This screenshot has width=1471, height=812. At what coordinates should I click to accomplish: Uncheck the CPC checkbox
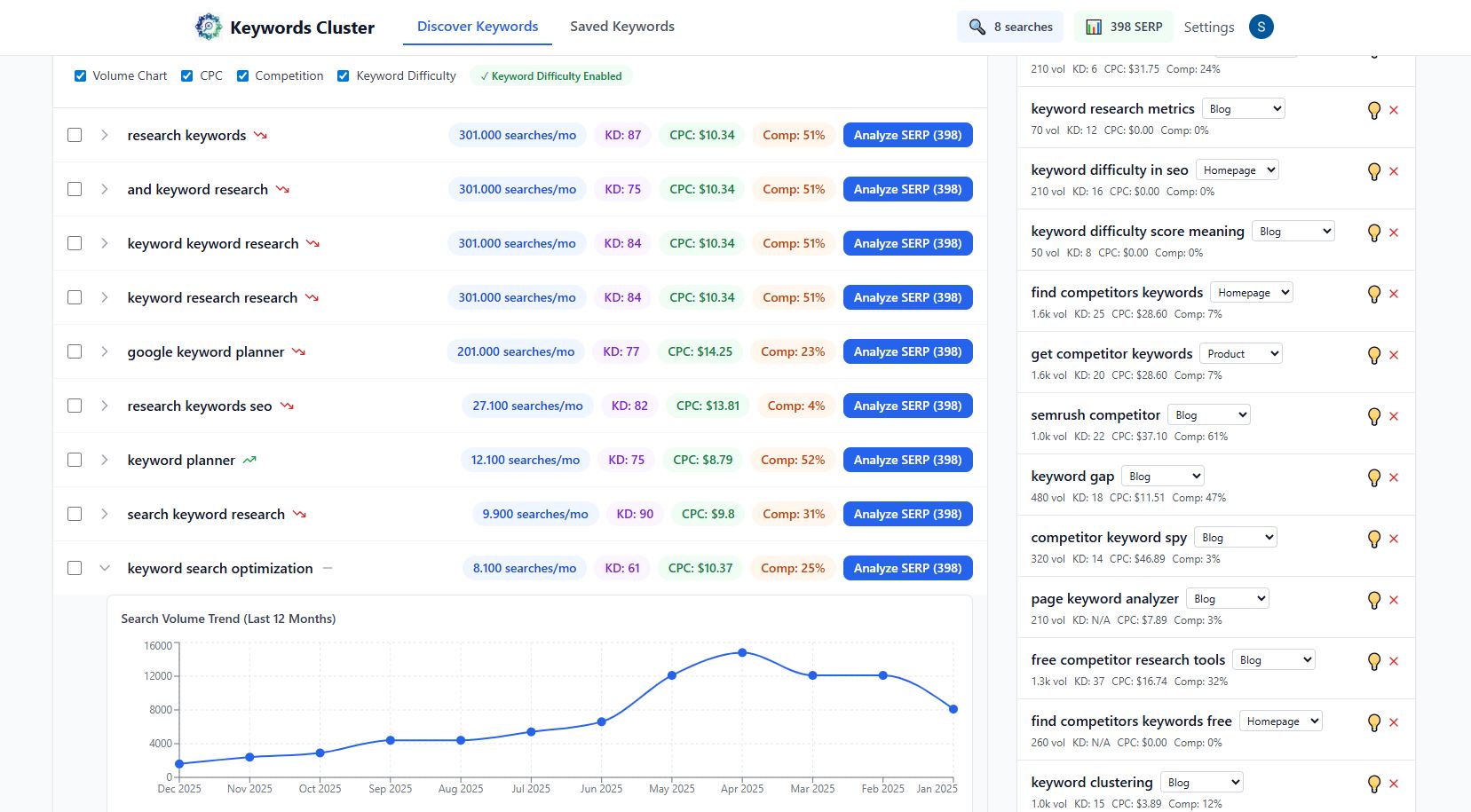[x=186, y=75]
